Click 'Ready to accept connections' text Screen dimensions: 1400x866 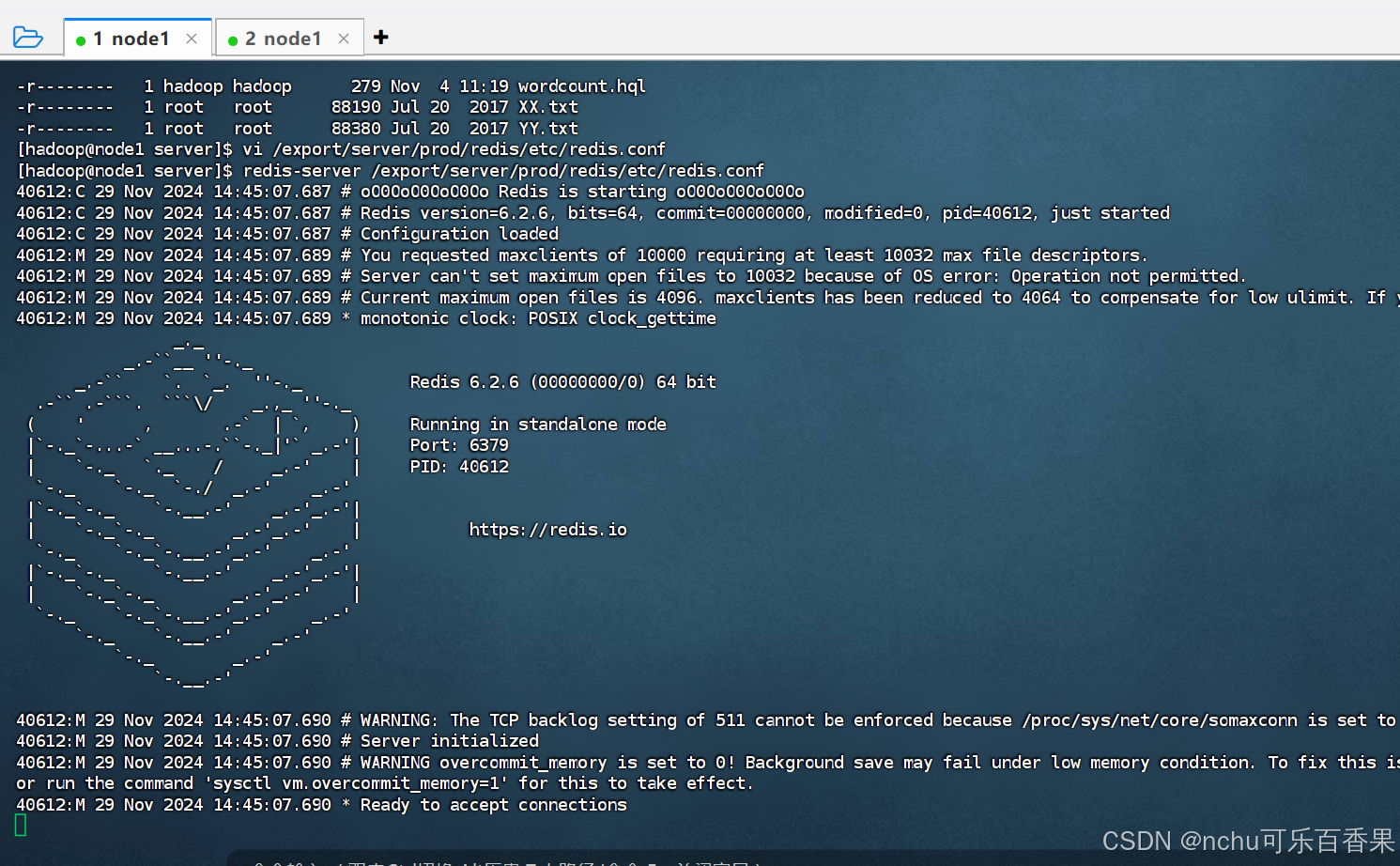click(x=493, y=805)
